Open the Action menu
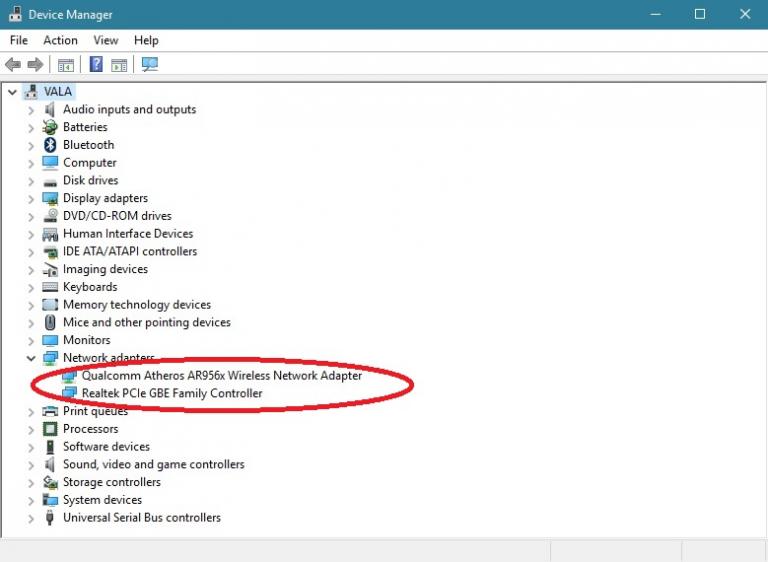This screenshot has width=768, height=562. point(60,40)
